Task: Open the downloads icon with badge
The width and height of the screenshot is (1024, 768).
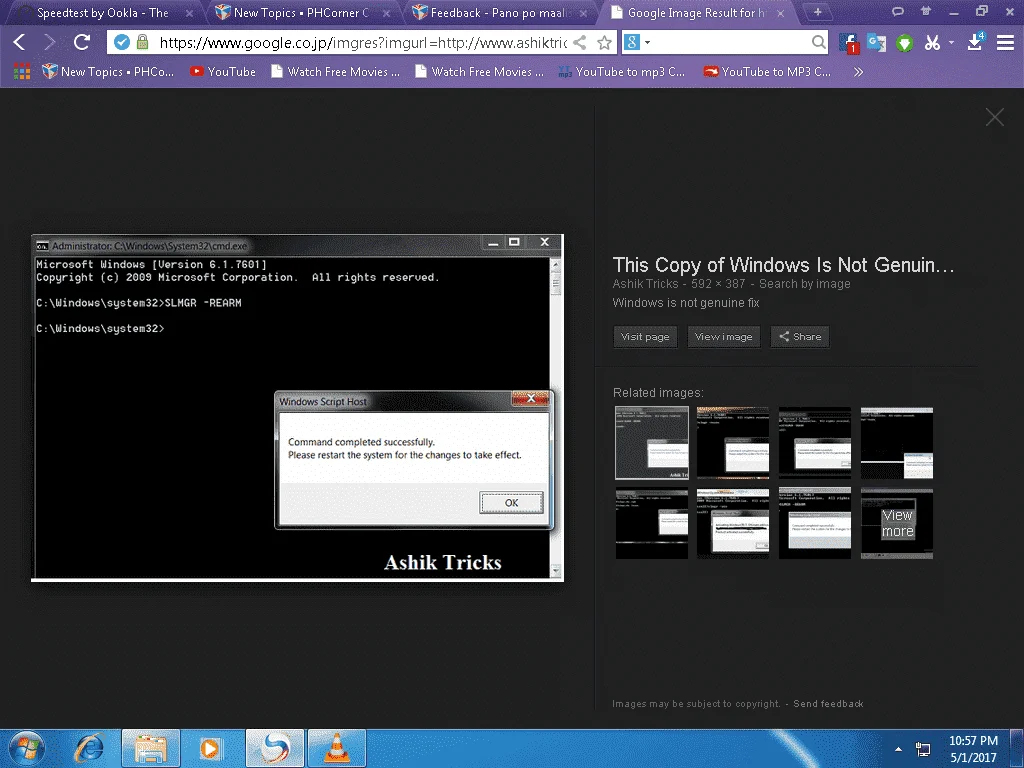Action: [976, 41]
